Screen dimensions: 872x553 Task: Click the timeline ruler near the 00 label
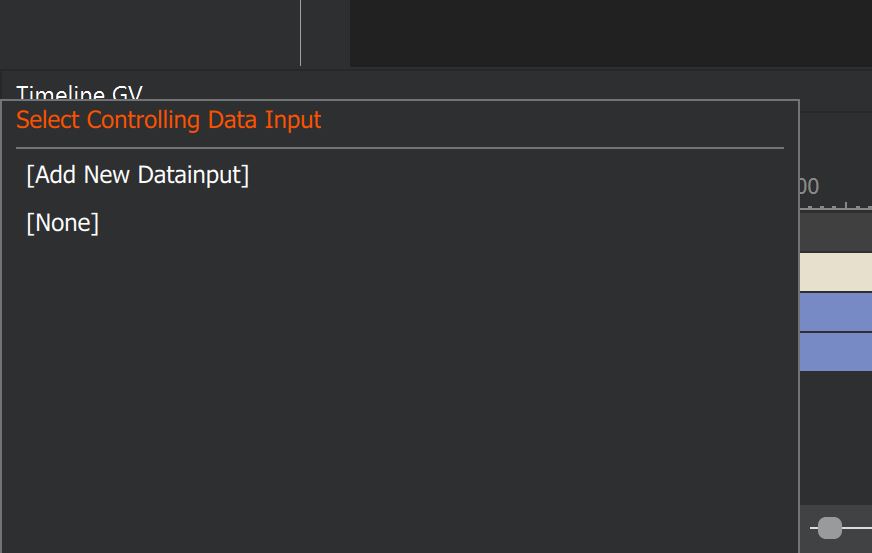[x=809, y=187]
